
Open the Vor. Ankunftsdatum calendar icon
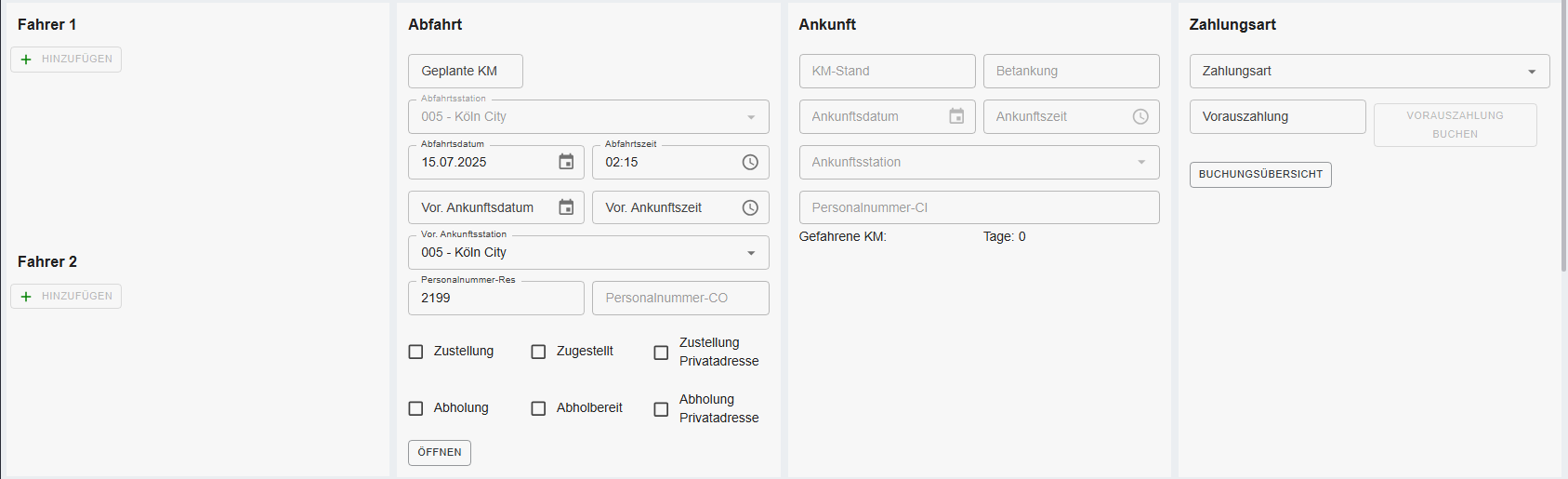coord(566,207)
